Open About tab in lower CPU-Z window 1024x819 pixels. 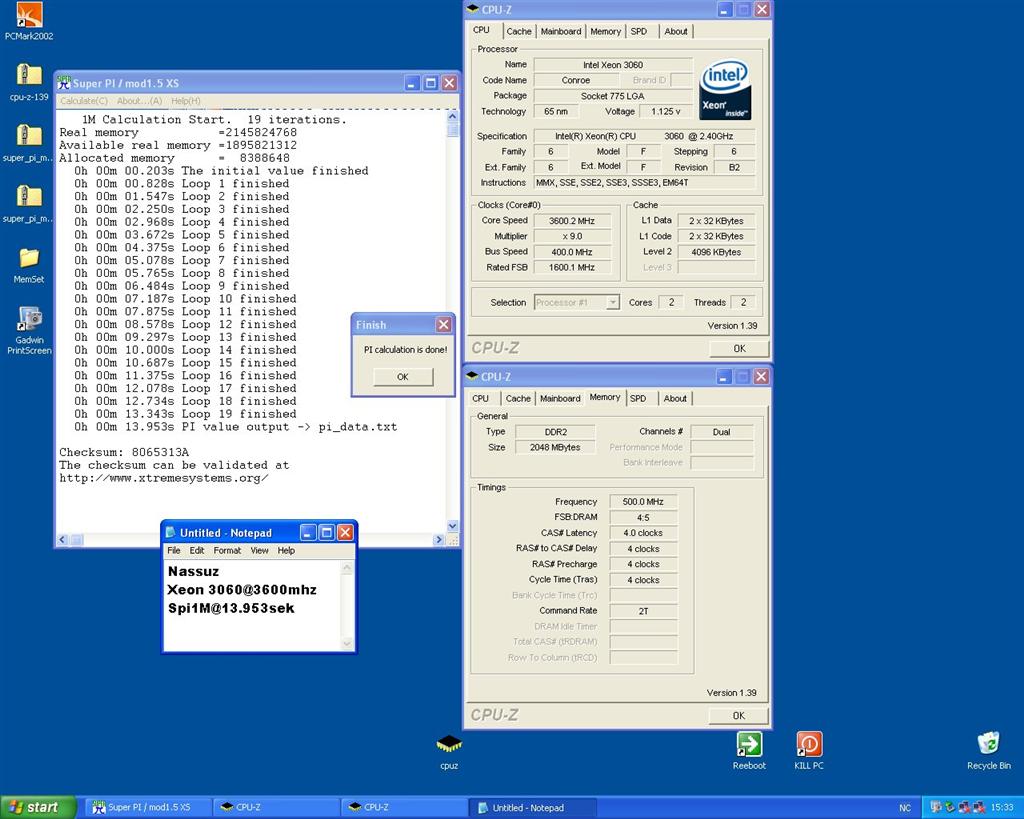coord(675,398)
